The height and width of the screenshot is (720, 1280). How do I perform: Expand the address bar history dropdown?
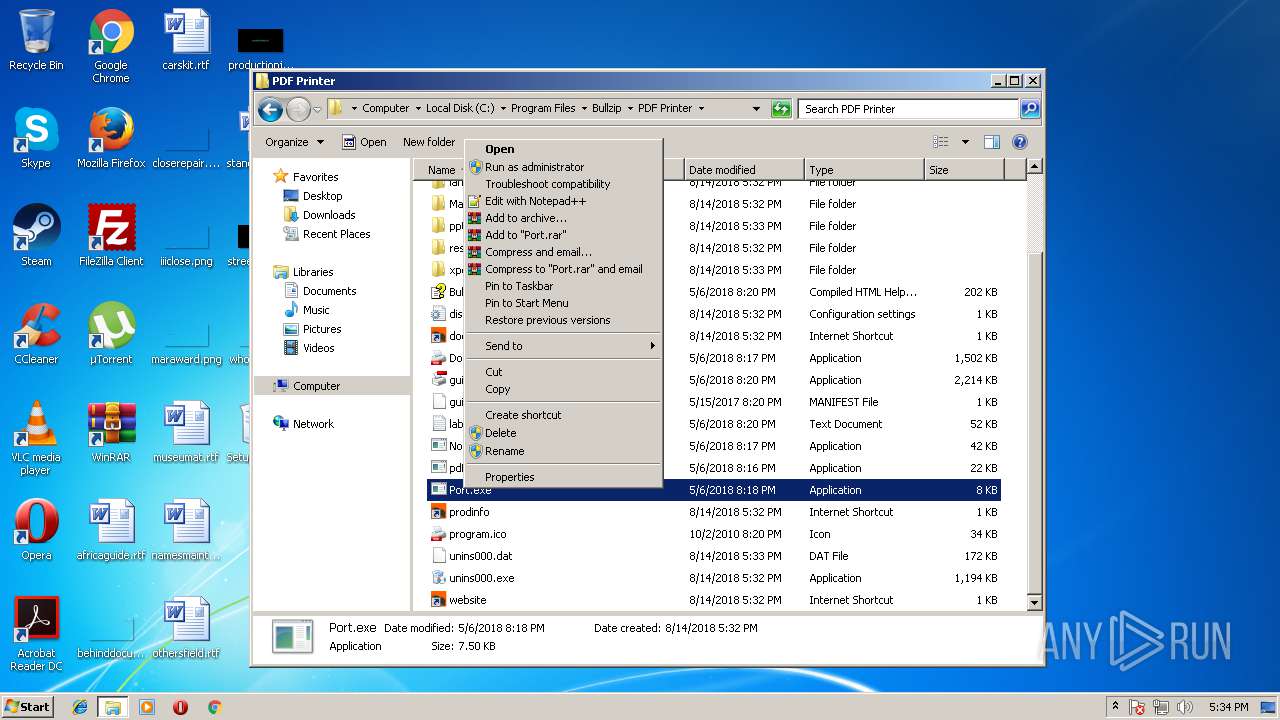tap(757, 109)
